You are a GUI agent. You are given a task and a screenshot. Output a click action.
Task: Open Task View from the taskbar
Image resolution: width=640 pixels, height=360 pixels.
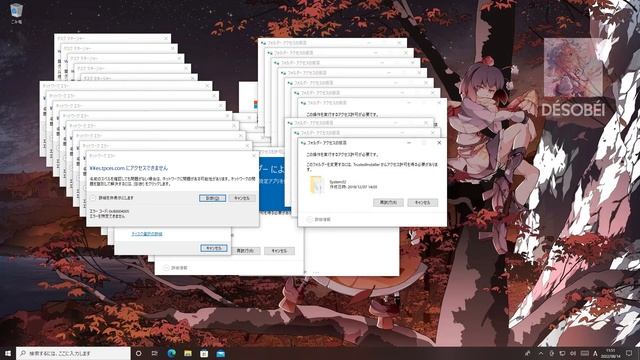[155, 353]
